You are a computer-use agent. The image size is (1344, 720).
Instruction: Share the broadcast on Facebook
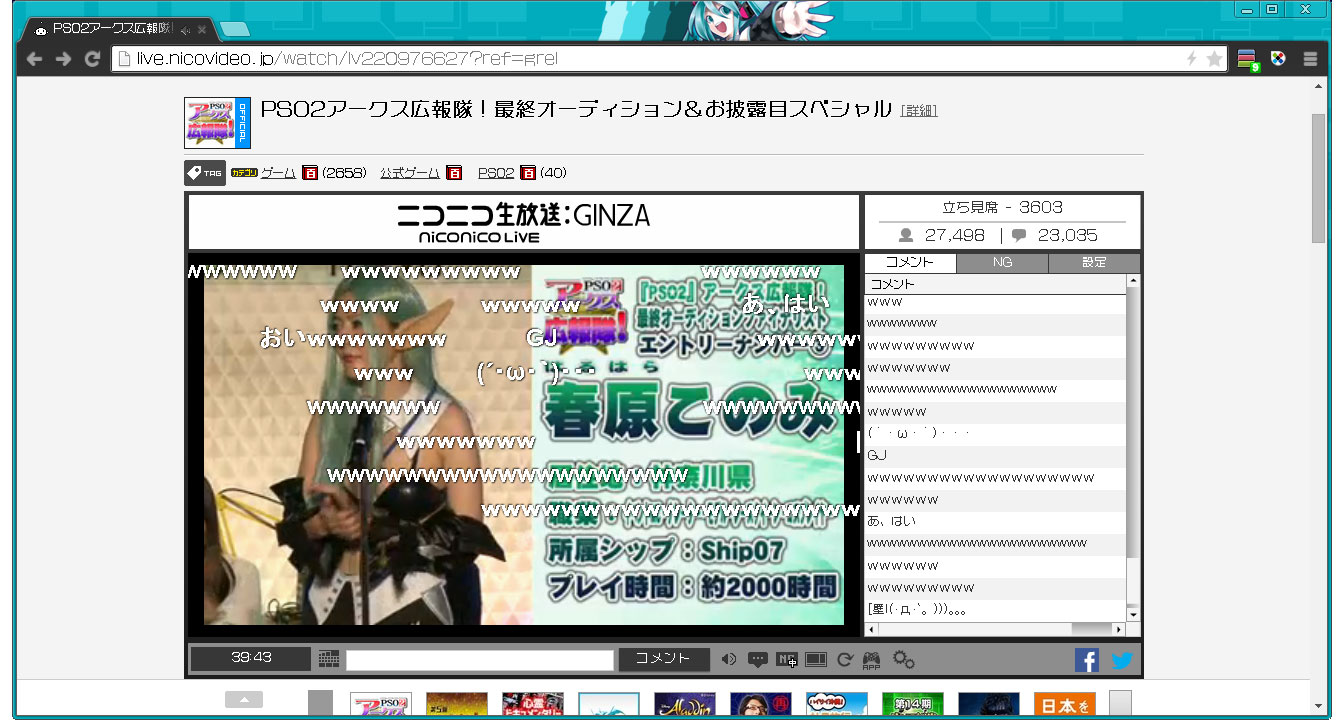[1087, 660]
